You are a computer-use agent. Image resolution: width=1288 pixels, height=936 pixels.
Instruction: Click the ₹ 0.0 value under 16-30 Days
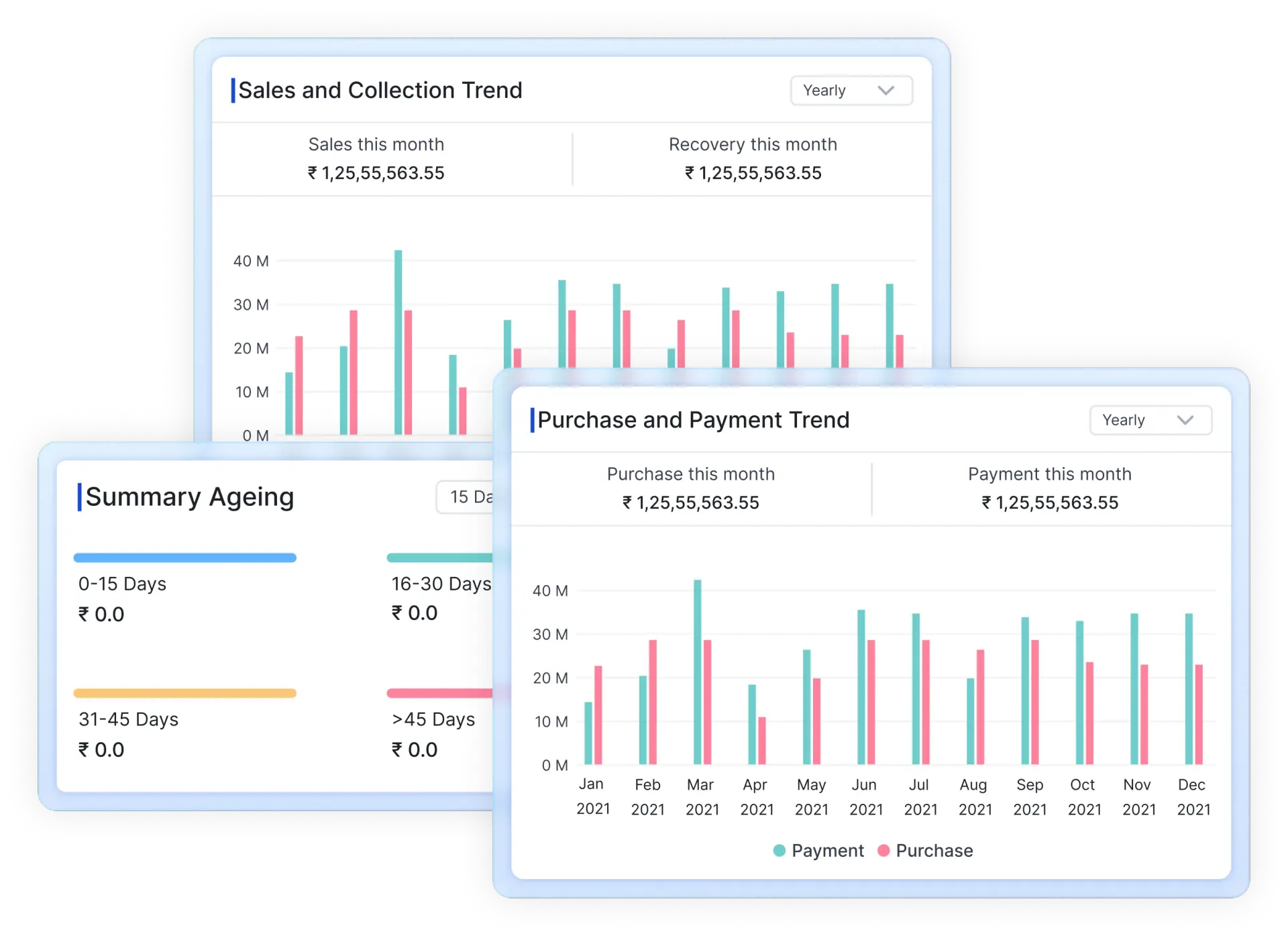[415, 613]
